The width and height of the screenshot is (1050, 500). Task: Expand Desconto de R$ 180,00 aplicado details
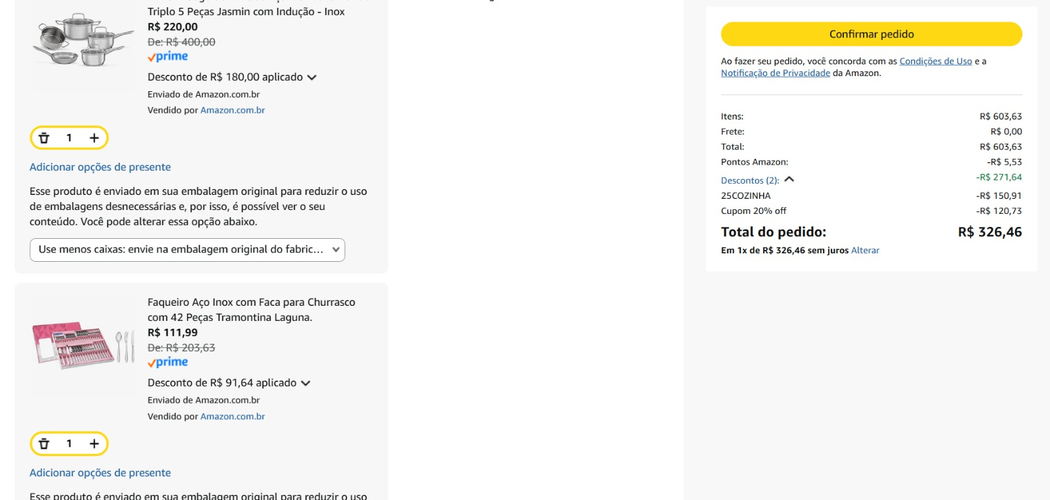coord(232,77)
